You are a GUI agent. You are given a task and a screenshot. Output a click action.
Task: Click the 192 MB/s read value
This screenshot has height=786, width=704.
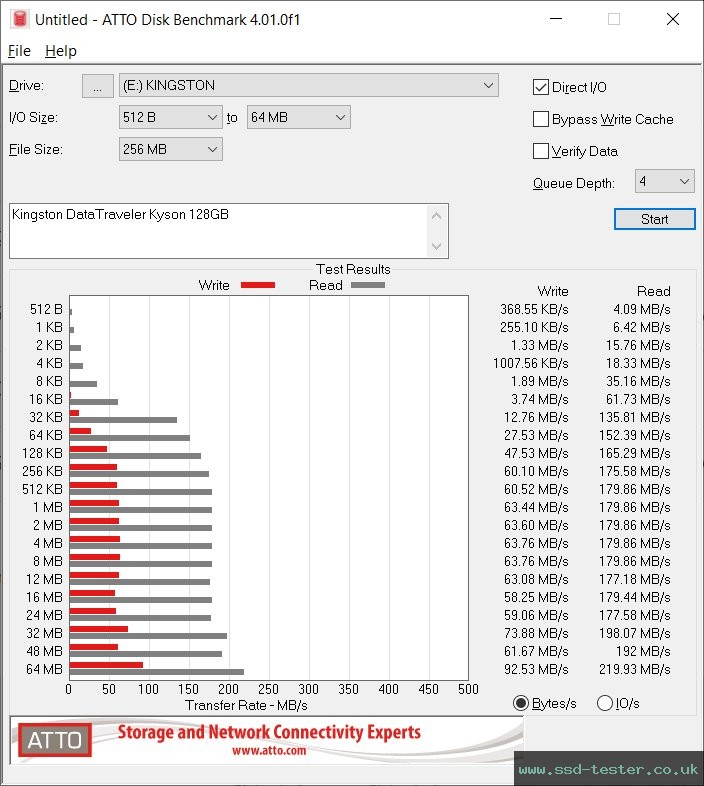click(x=643, y=651)
